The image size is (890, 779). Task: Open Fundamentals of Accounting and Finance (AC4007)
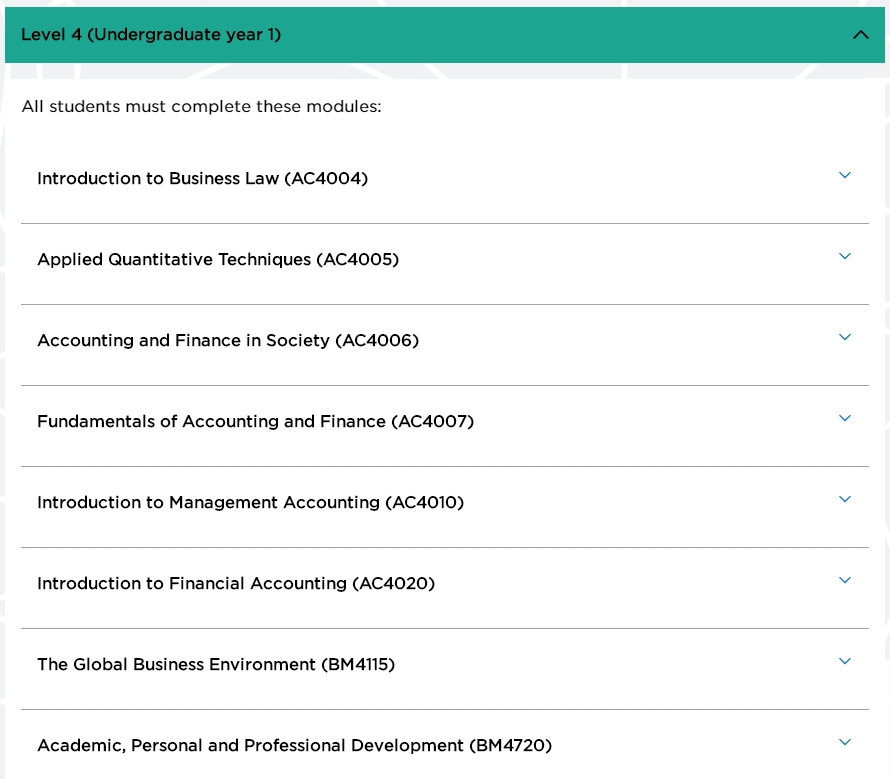(255, 422)
